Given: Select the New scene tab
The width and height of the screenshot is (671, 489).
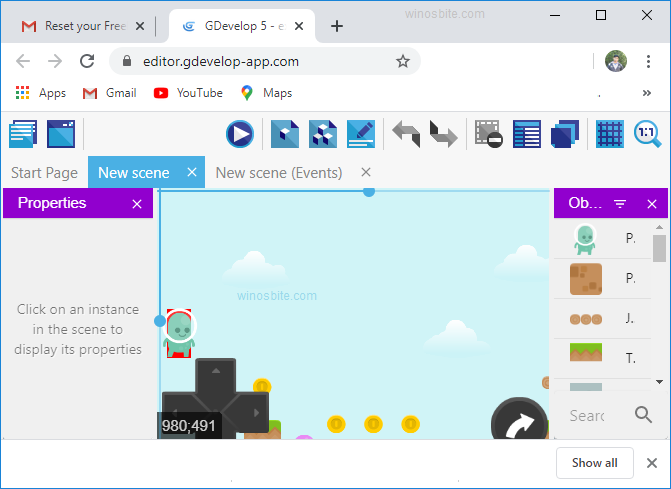Looking at the screenshot, I should coord(134,173).
